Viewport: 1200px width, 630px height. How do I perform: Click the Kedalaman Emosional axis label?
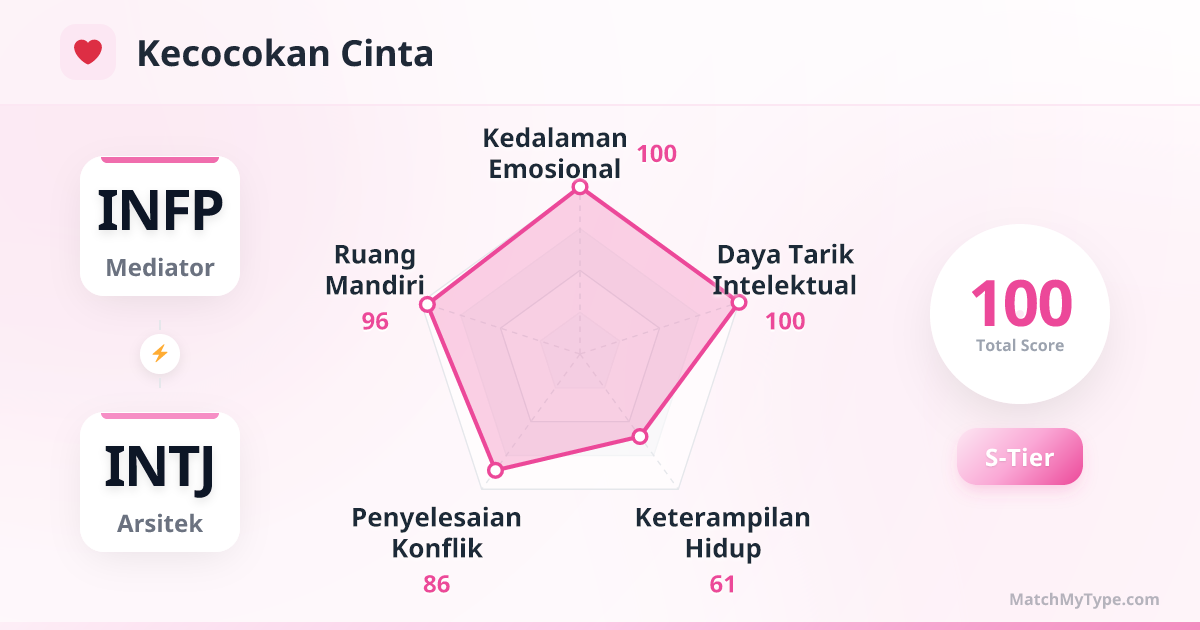555,153
